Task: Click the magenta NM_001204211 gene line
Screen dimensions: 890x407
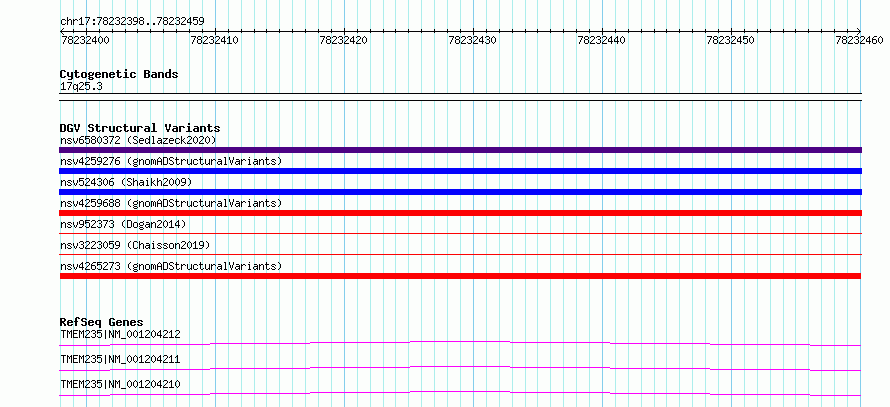Action: tap(460, 368)
